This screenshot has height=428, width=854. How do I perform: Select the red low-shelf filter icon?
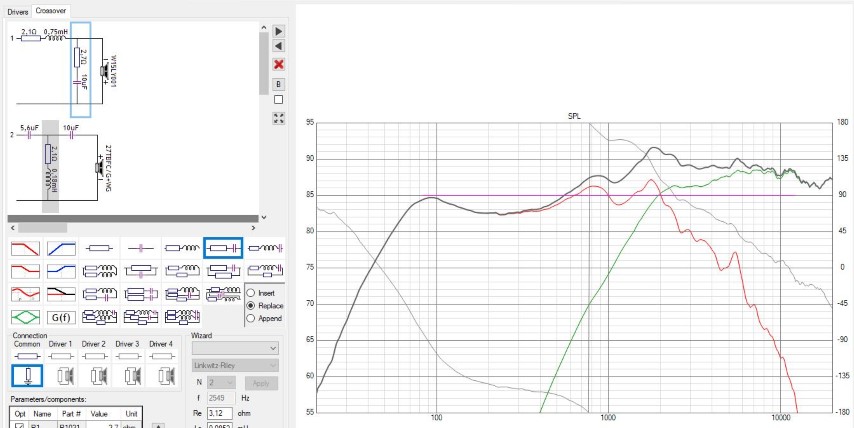tap(25, 271)
